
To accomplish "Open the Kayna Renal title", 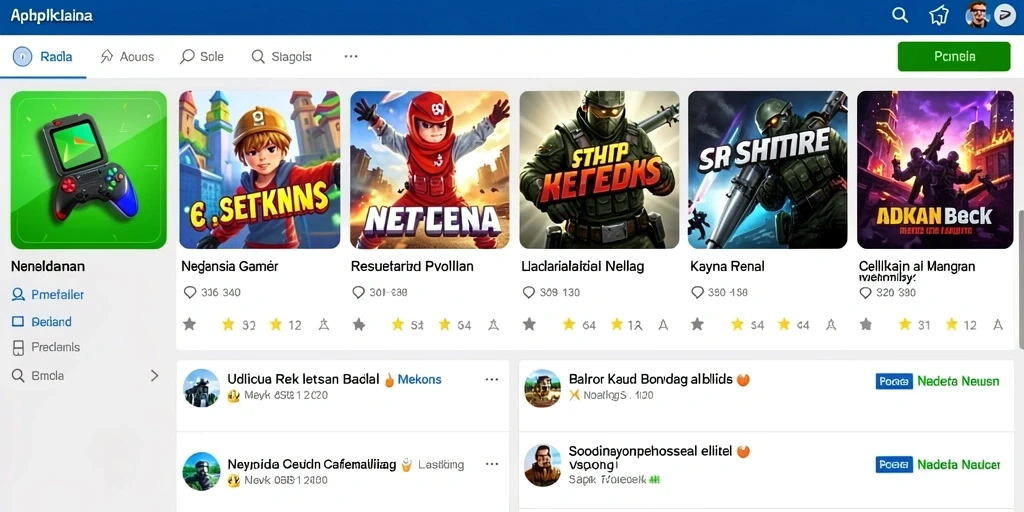I will [727, 266].
